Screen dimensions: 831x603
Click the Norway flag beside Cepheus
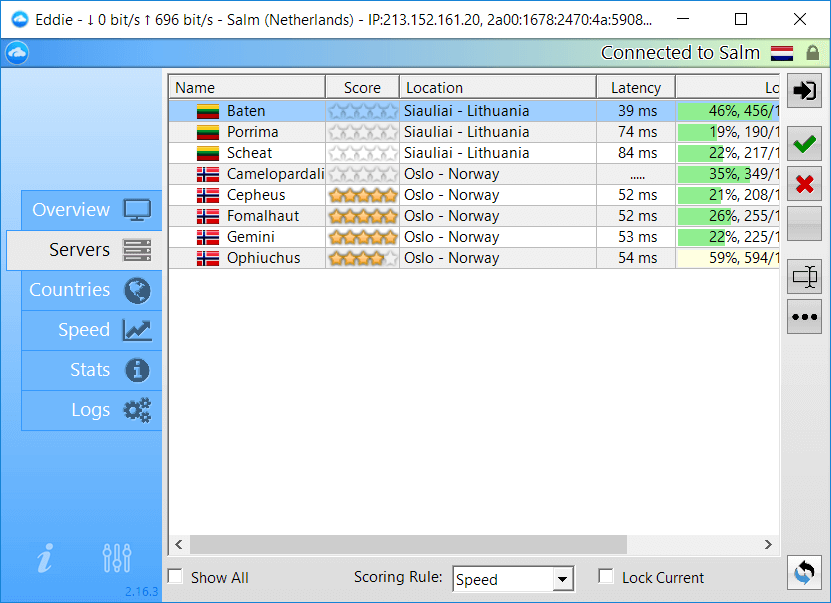[x=208, y=196]
